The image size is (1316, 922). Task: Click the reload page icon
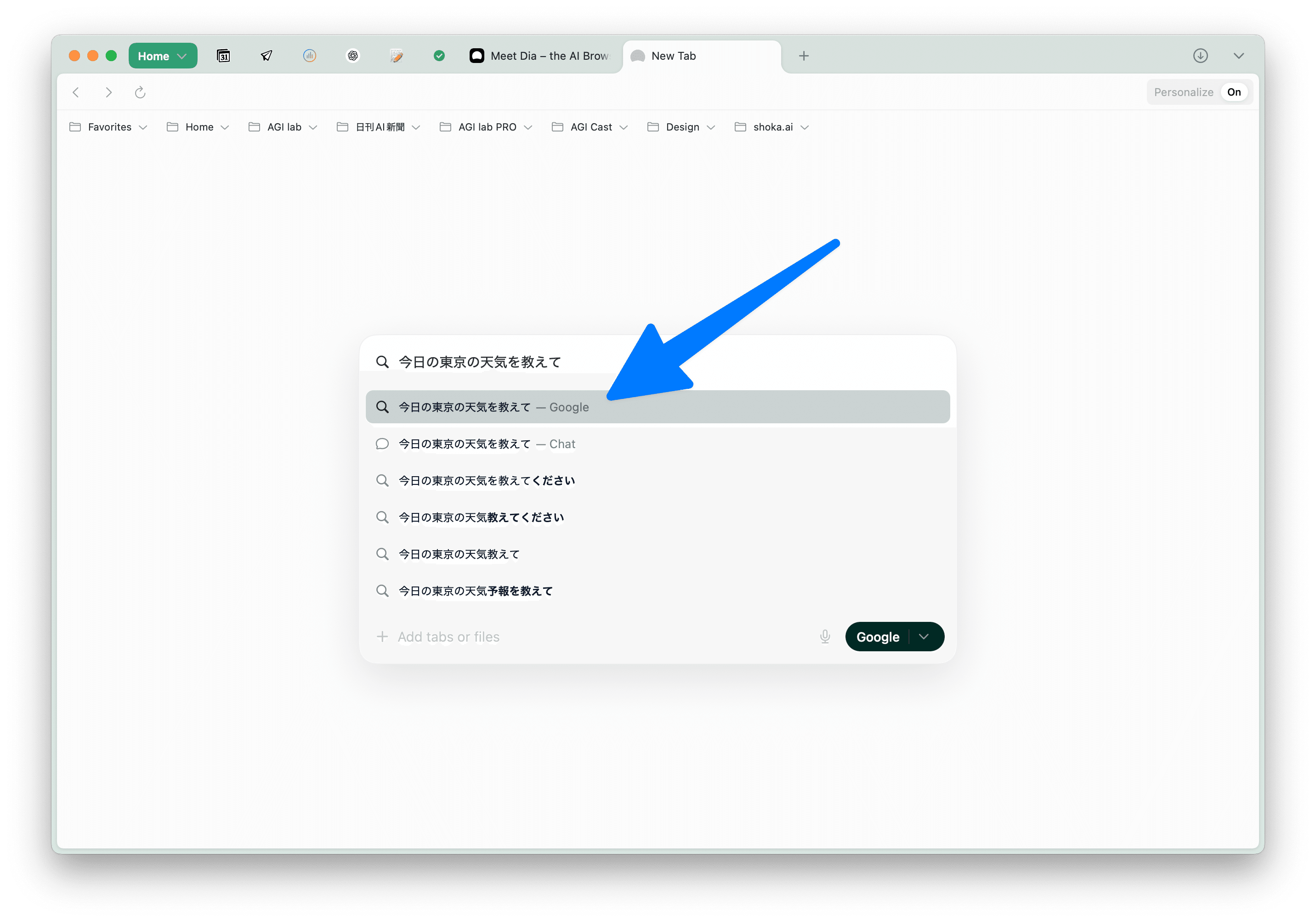(141, 92)
